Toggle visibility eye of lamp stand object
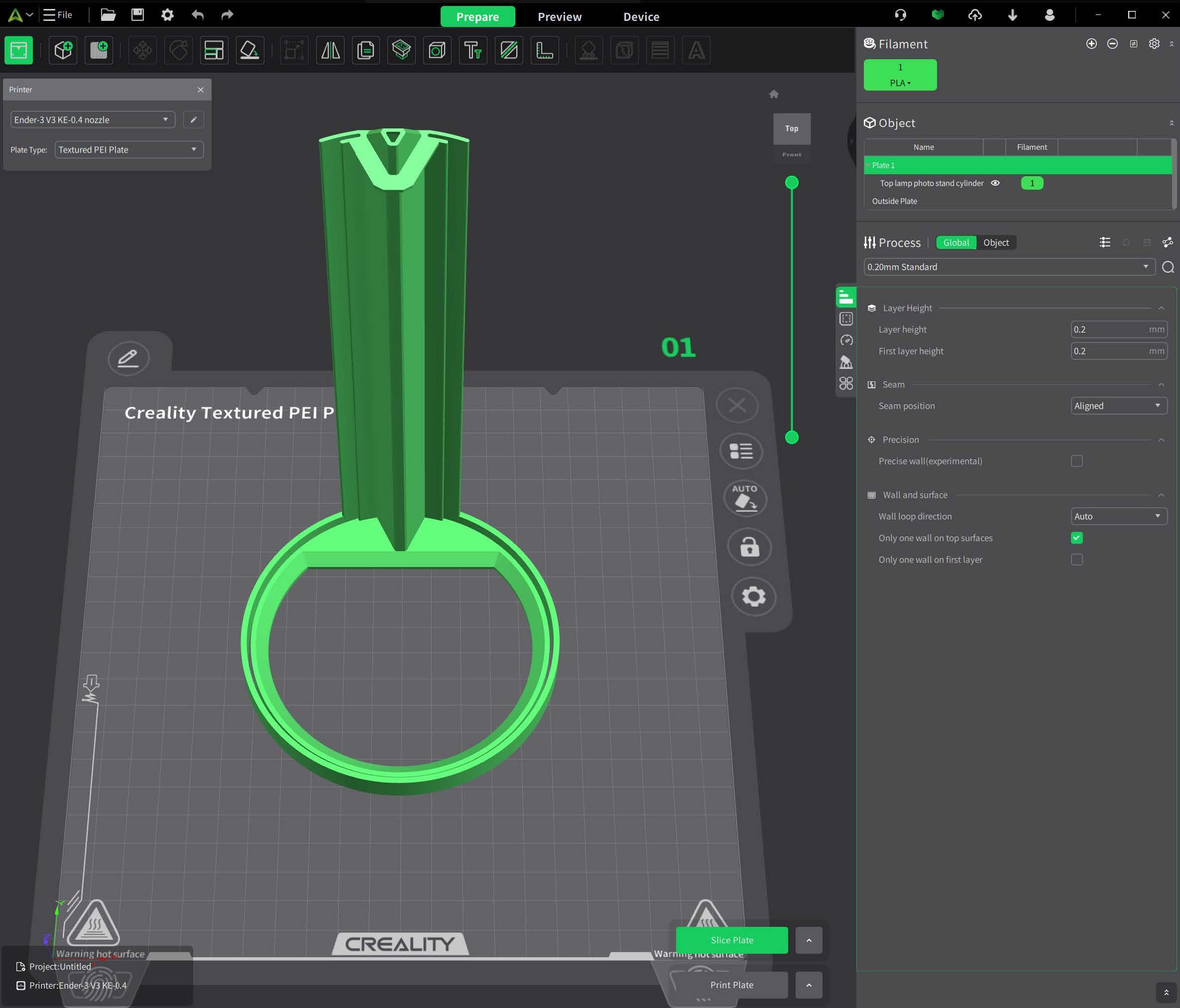1180x1008 pixels. (995, 183)
